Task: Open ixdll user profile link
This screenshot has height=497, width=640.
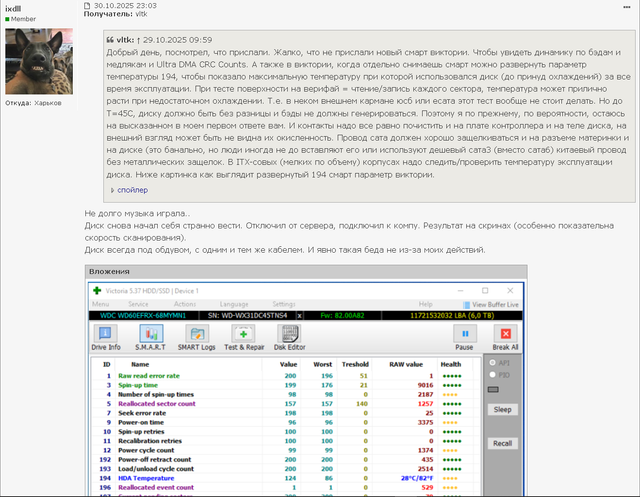Action: pyautogui.click(x=13, y=9)
